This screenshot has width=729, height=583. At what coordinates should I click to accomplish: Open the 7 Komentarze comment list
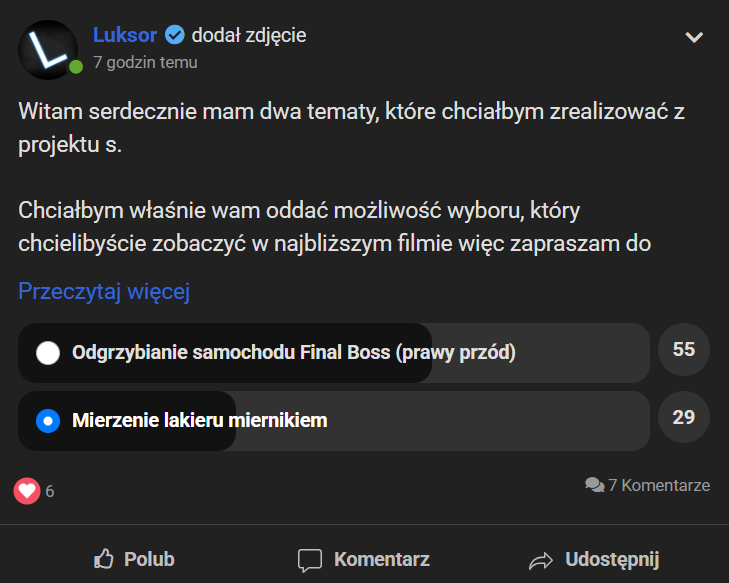click(x=659, y=485)
